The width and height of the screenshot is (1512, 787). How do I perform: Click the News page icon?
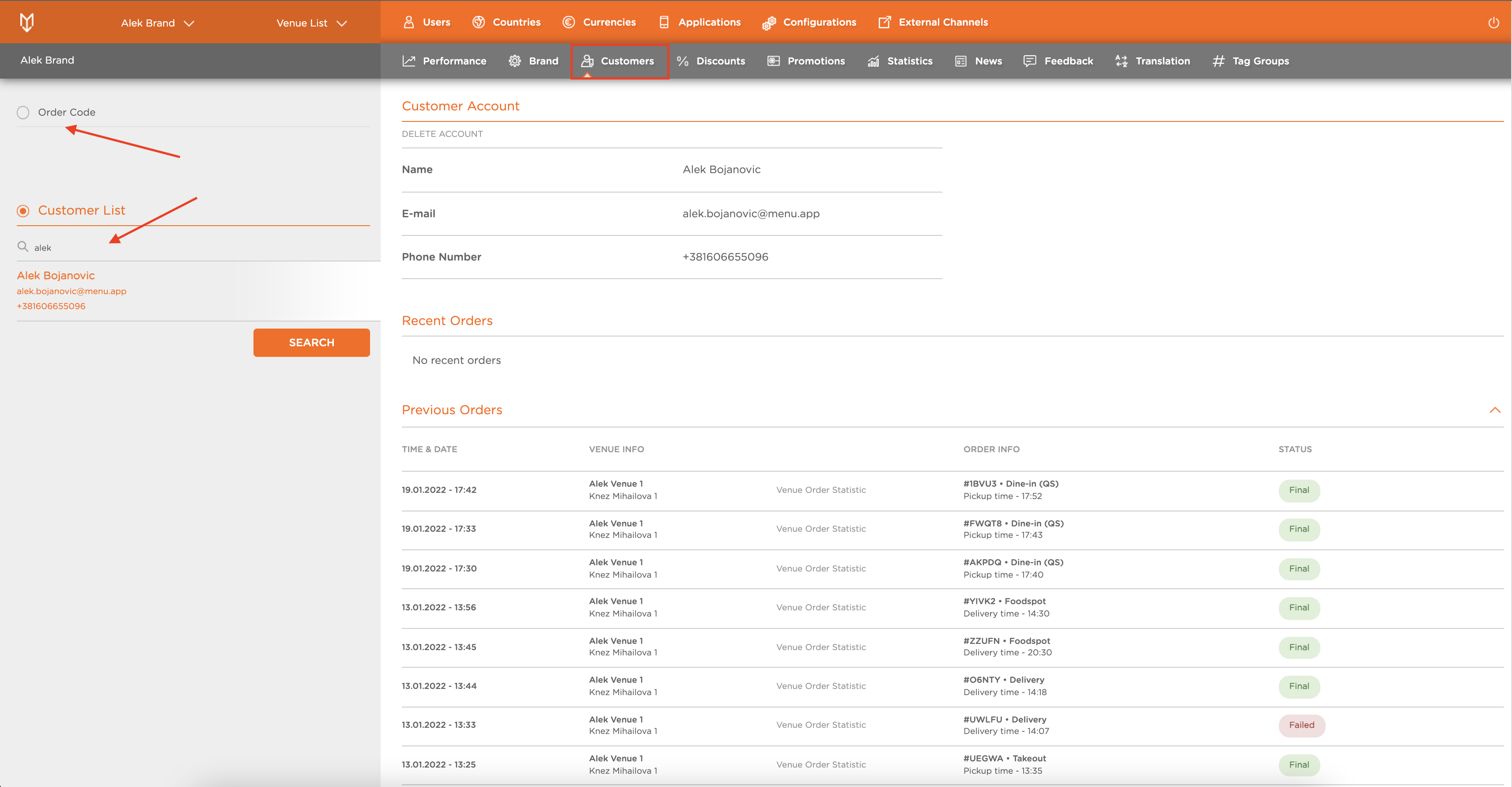click(x=960, y=61)
